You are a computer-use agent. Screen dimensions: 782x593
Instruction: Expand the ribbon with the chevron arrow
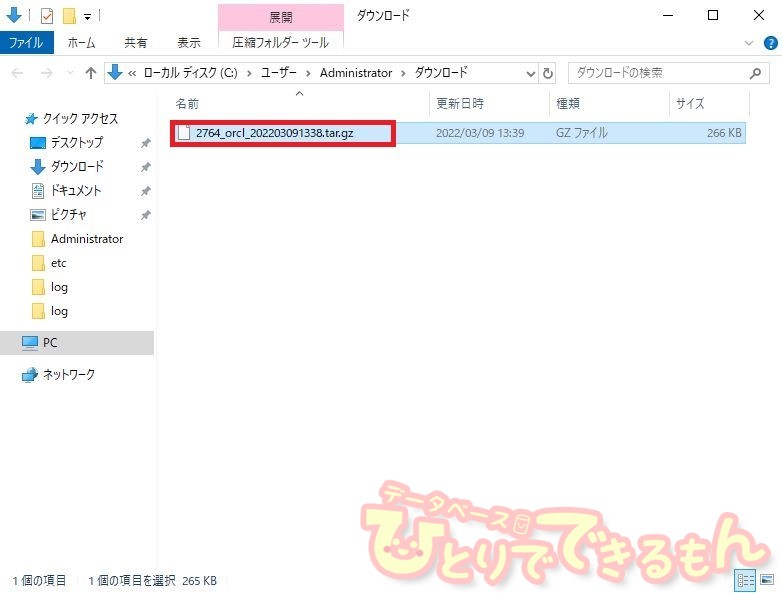[750, 43]
